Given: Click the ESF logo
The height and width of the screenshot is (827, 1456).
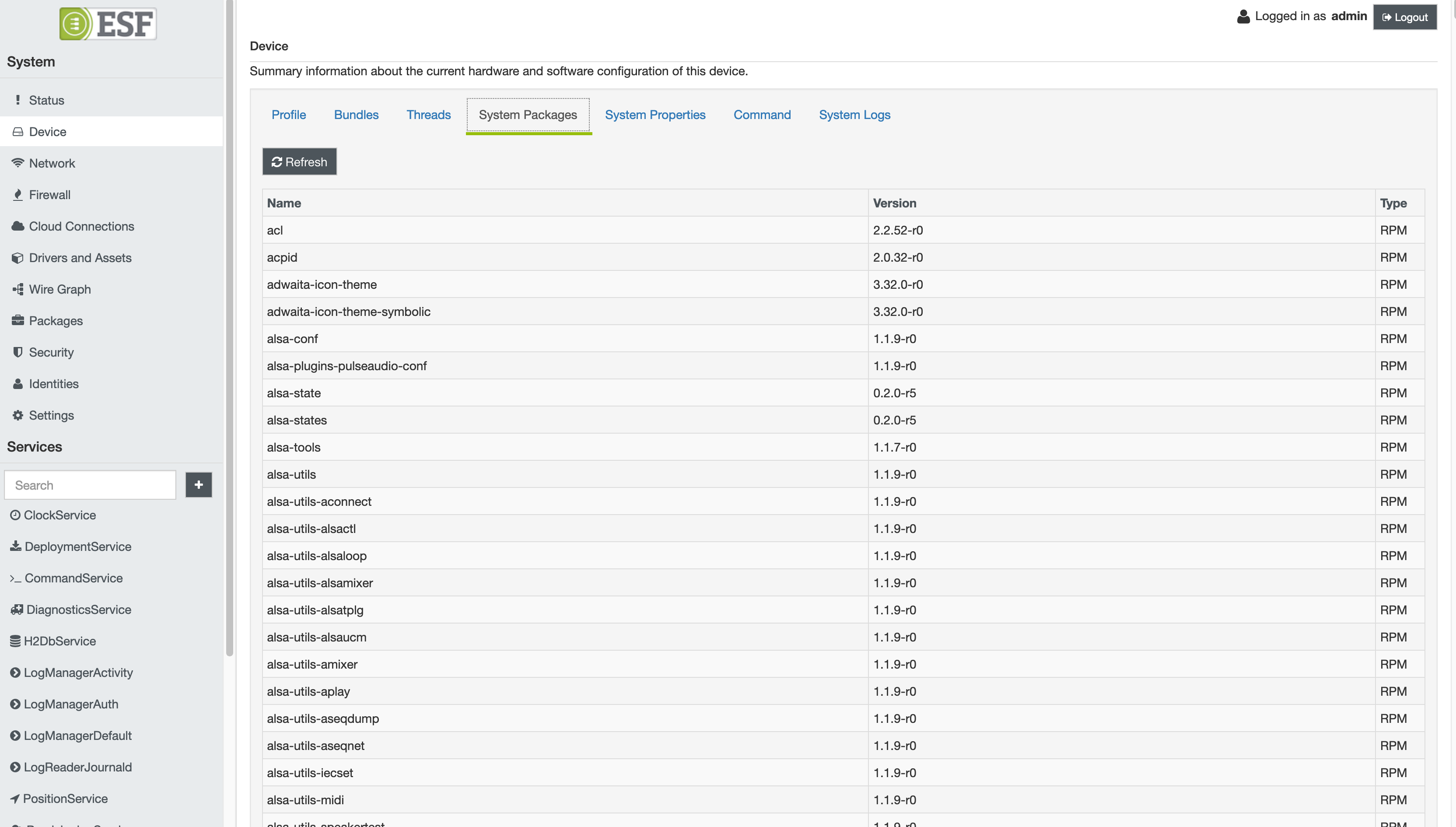Looking at the screenshot, I should [108, 24].
